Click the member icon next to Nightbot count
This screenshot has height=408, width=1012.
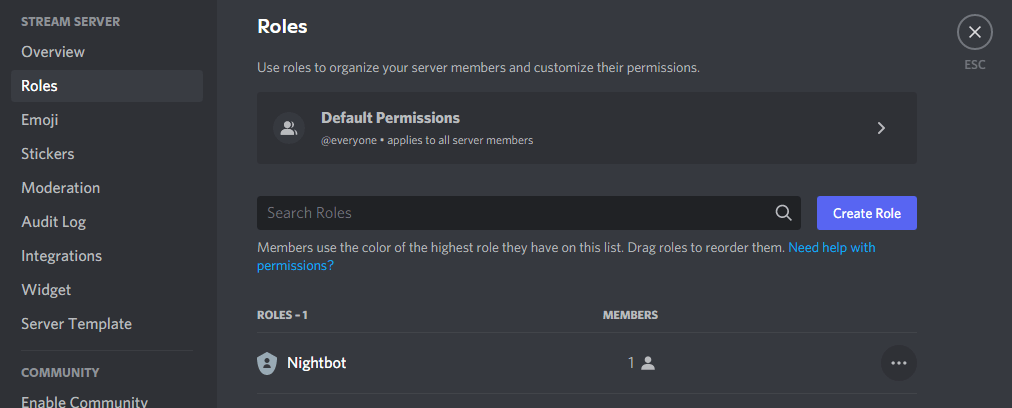tap(648, 363)
